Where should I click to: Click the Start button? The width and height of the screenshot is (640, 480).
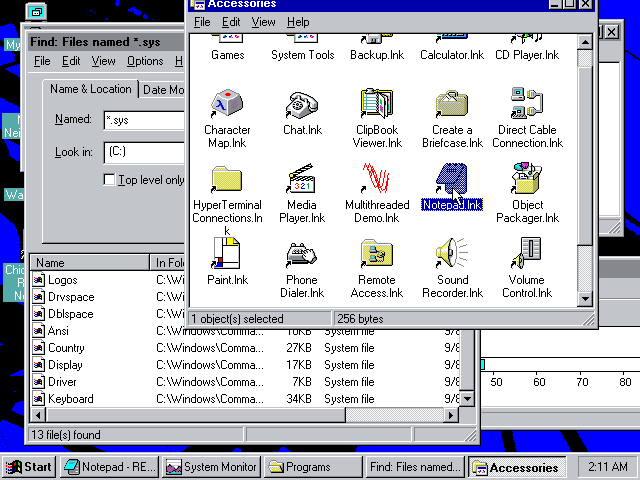29,467
